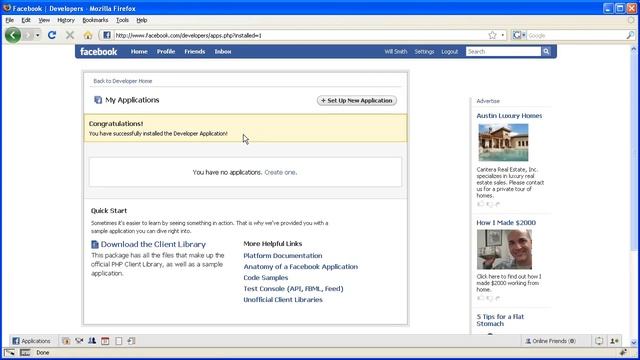Click the smiling man ad thumbnail
Viewport: 640px width, 360px height.
tap(504, 249)
